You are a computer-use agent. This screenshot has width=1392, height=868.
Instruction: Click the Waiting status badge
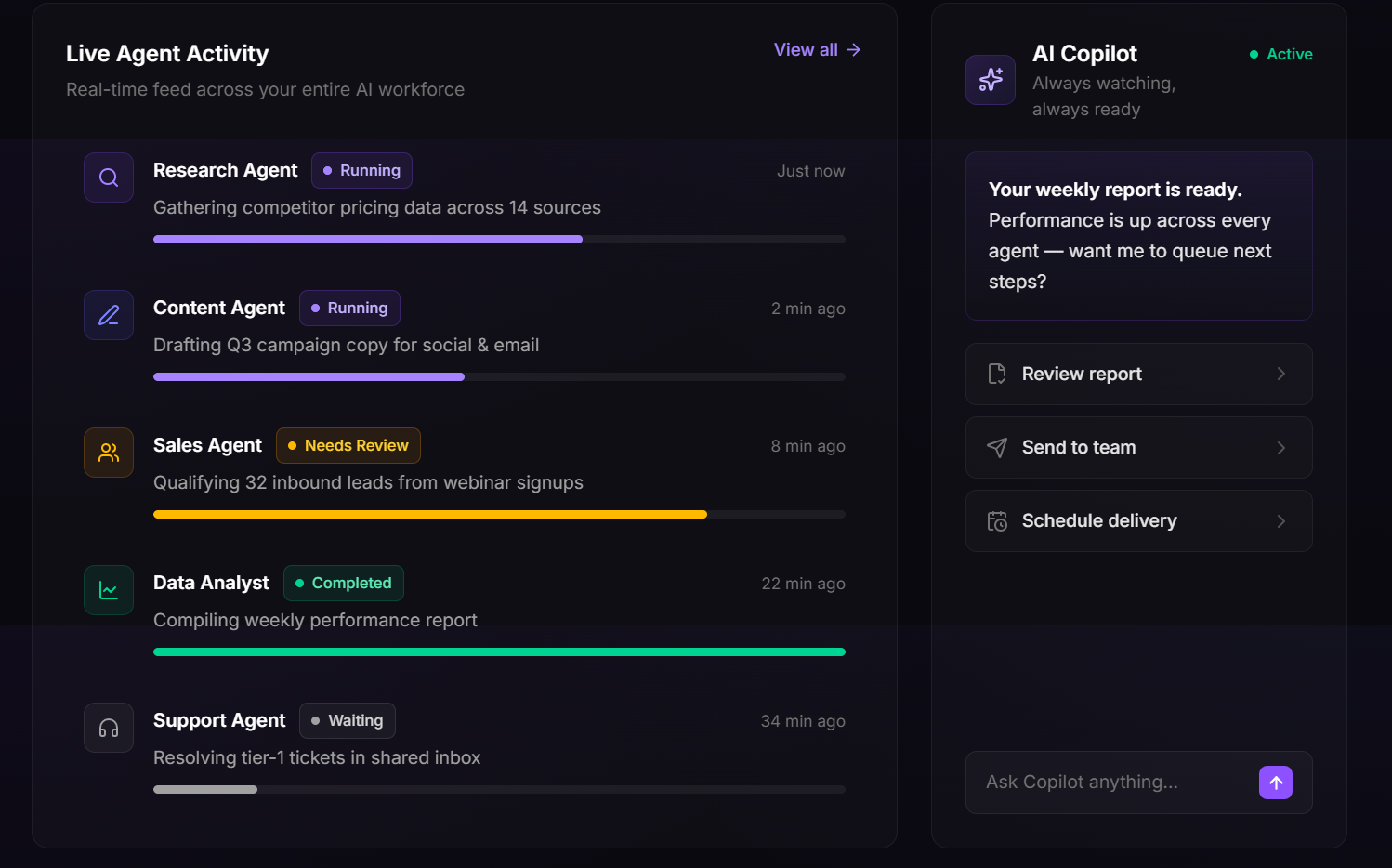348,720
